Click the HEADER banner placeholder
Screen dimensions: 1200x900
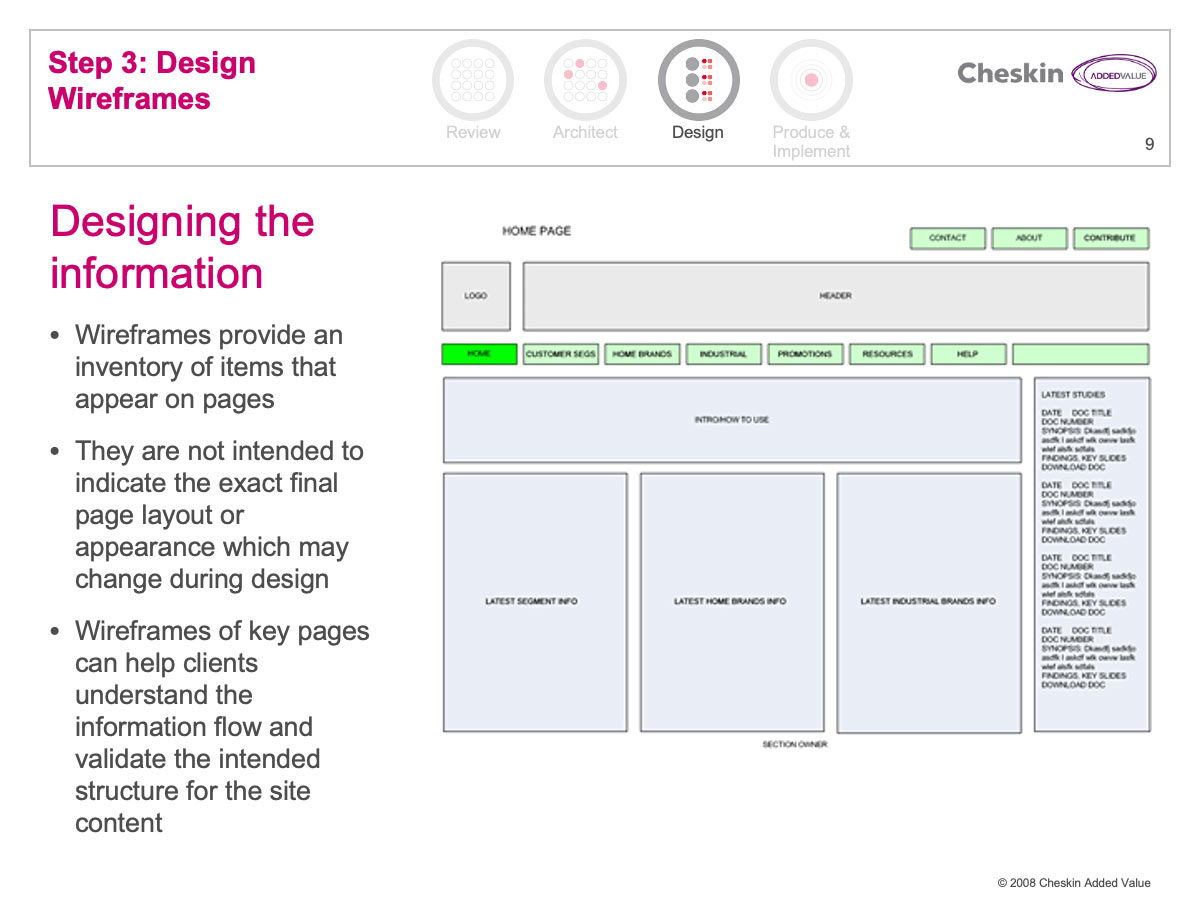835,296
